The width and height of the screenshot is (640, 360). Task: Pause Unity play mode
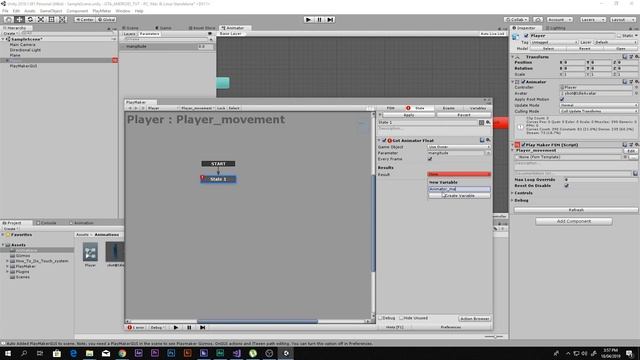[320, 20]
